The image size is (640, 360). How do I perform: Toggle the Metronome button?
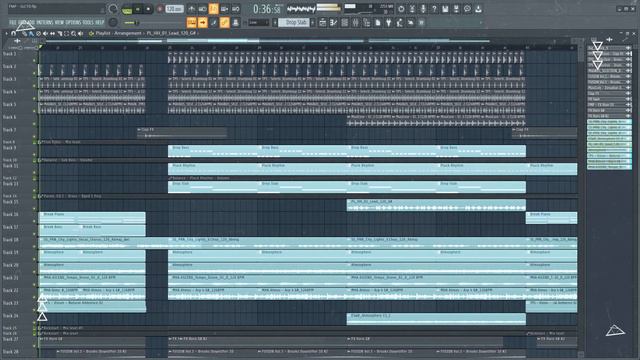(191, 9)
